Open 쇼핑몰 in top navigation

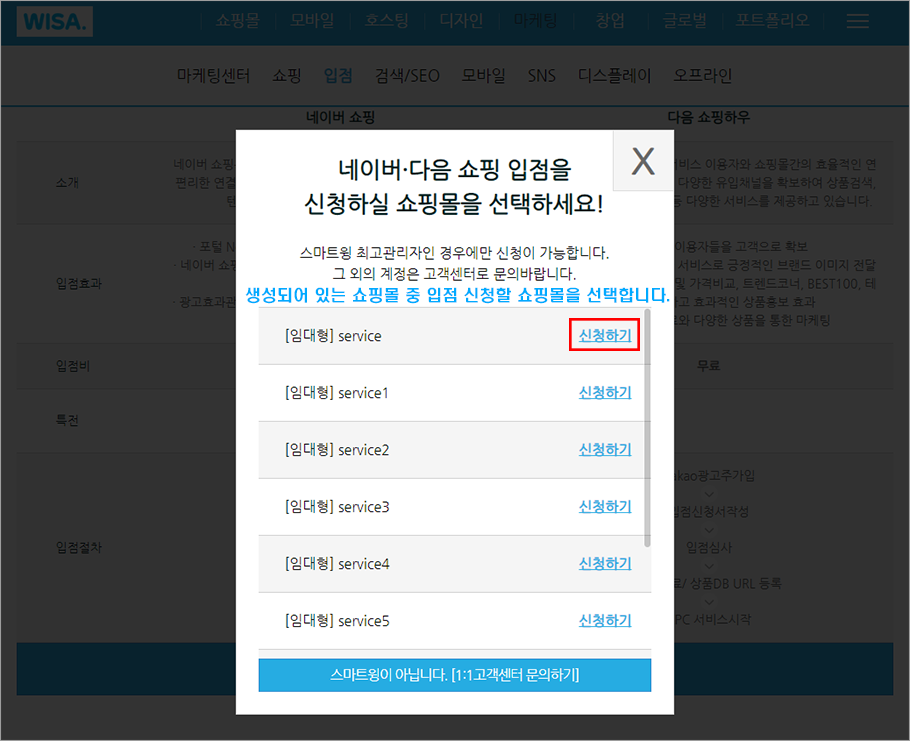coord(237,21)
